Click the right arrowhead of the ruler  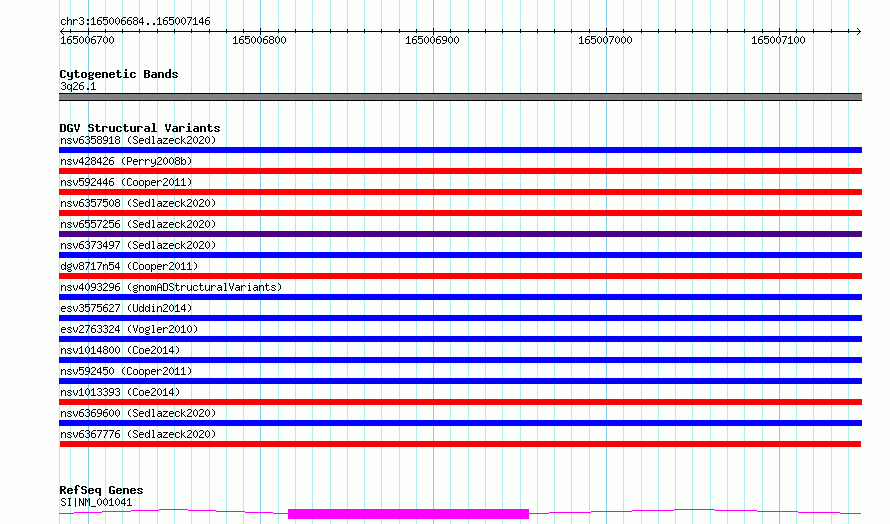click(858, 31)
